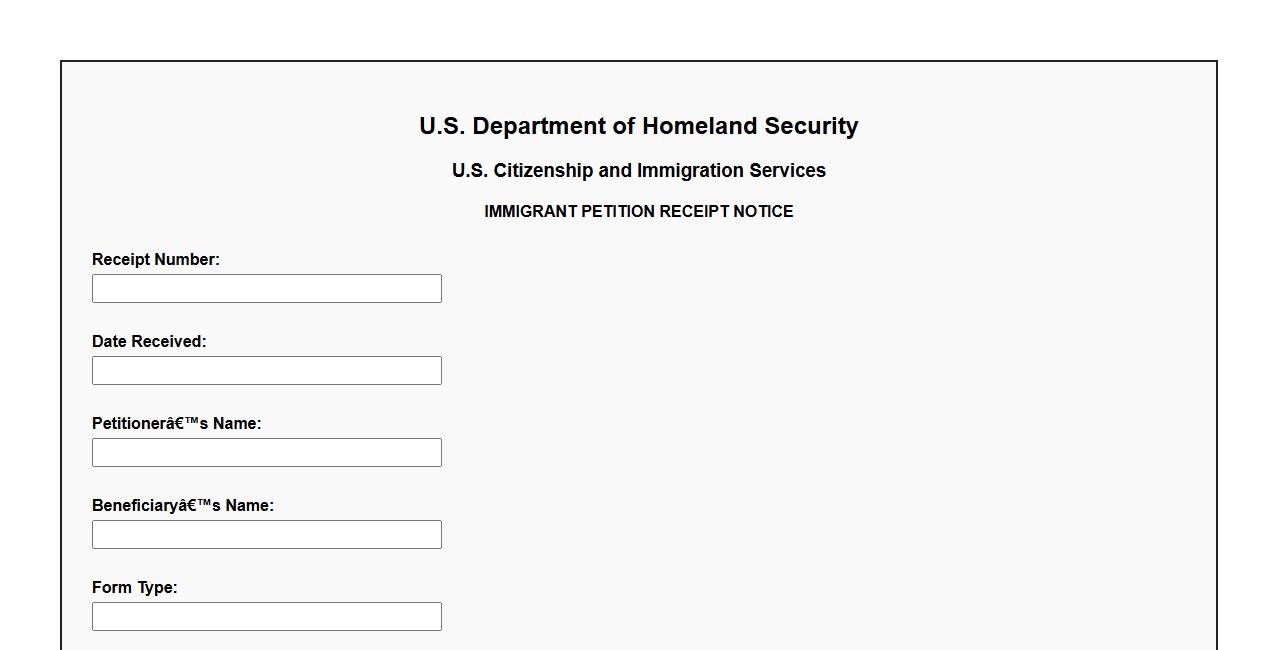Click the "Form Type:" label

(134, 588)
